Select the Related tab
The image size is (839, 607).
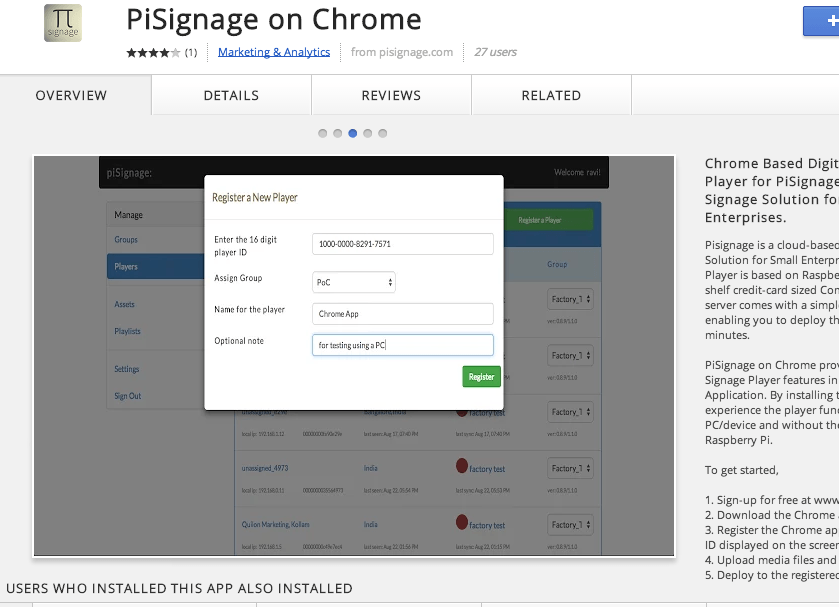pyautogui.click(x=551, y=96)
